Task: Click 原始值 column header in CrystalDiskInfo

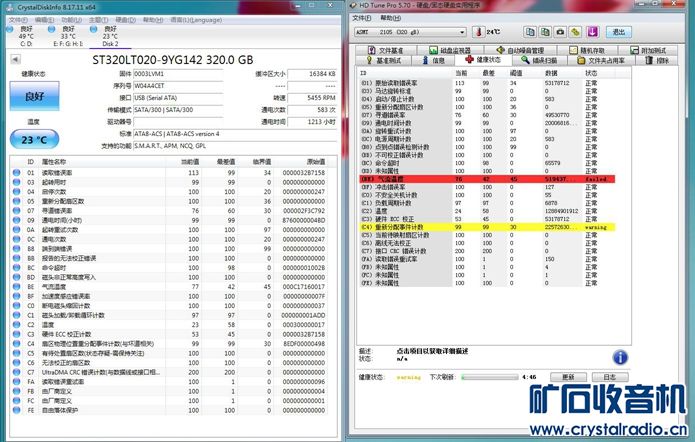Action: 316,162
